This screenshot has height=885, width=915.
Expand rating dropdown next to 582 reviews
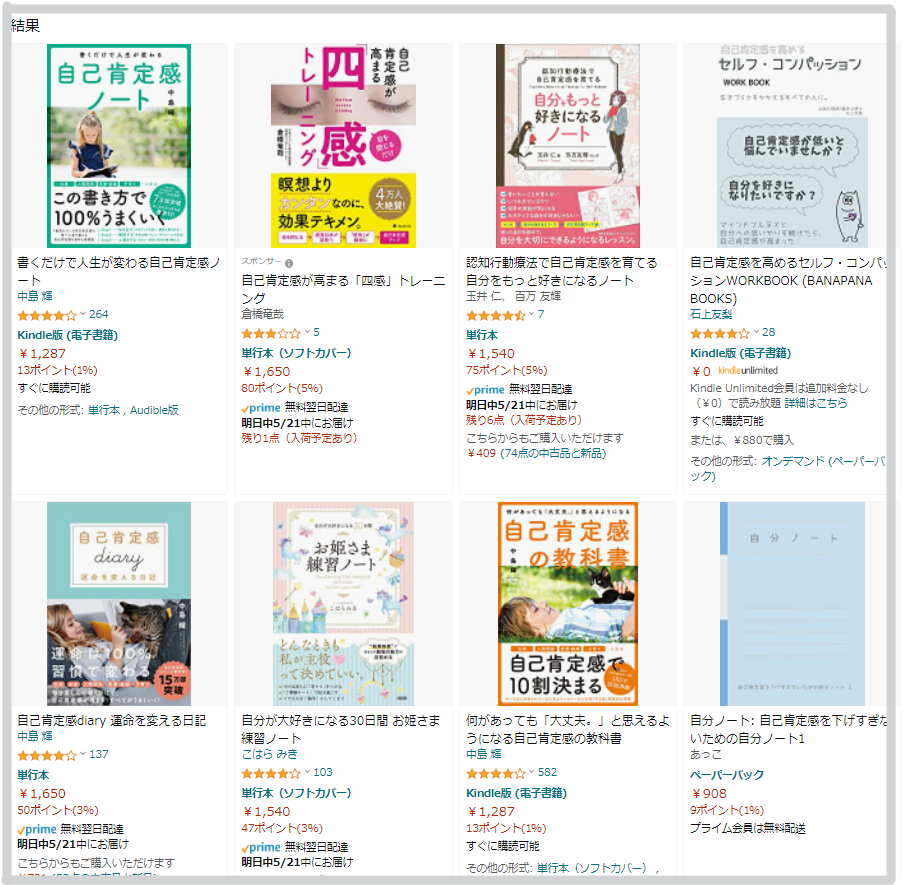point(532,772)
